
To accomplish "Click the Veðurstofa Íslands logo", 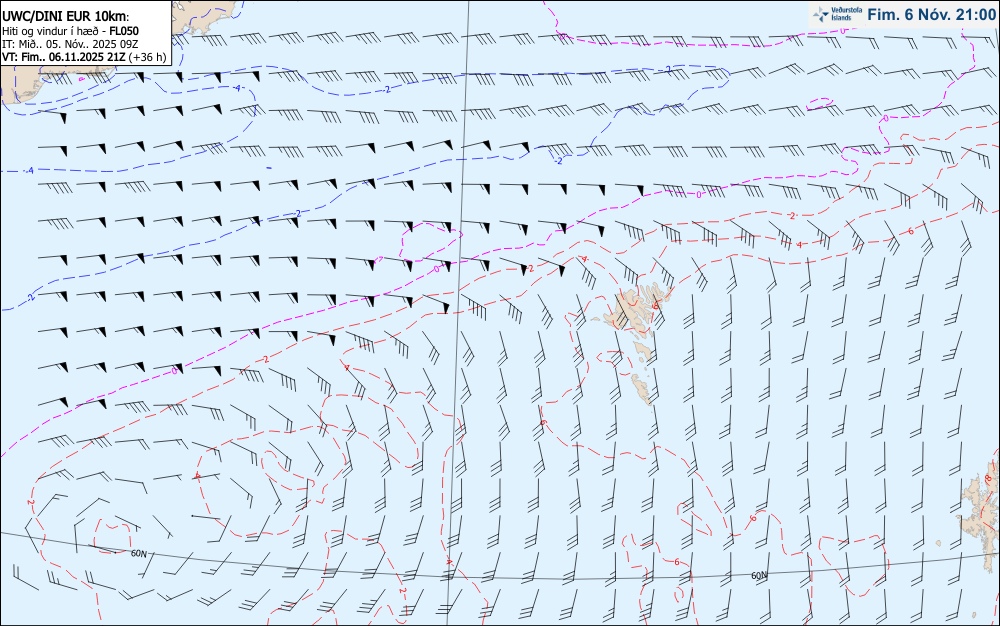I will (x=837, y=14).
